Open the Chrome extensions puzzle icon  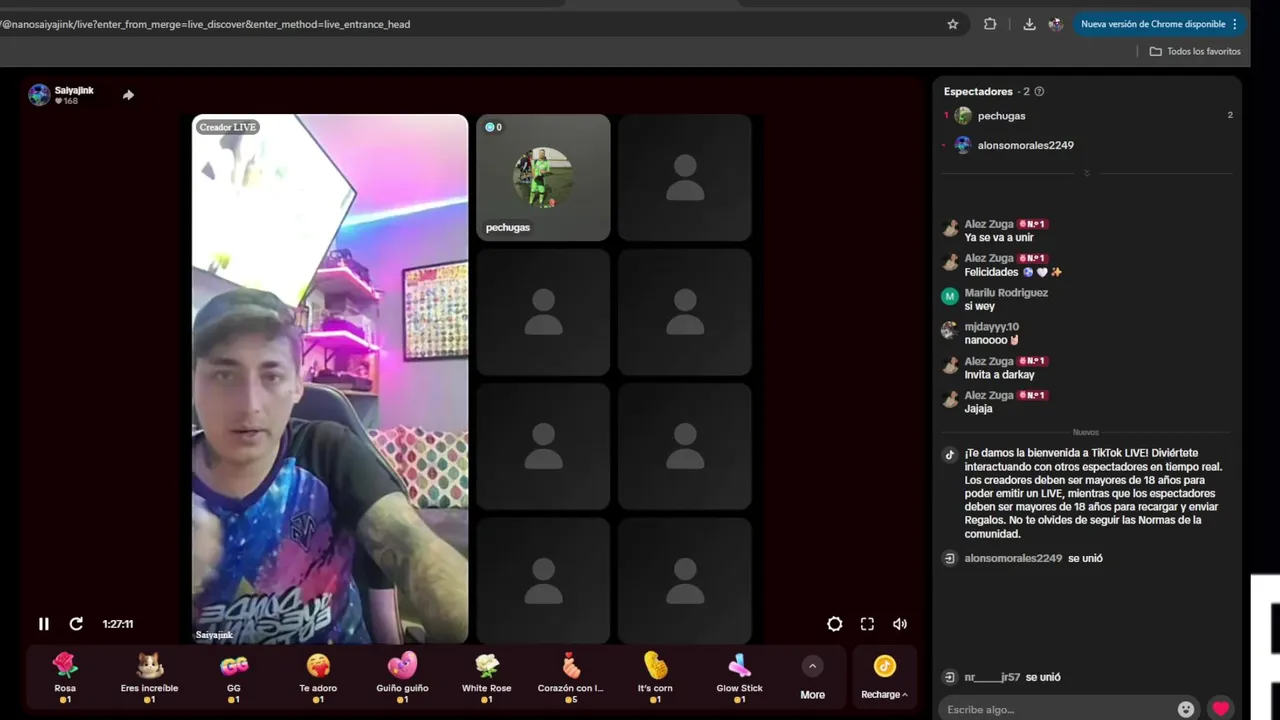[990, 24]
